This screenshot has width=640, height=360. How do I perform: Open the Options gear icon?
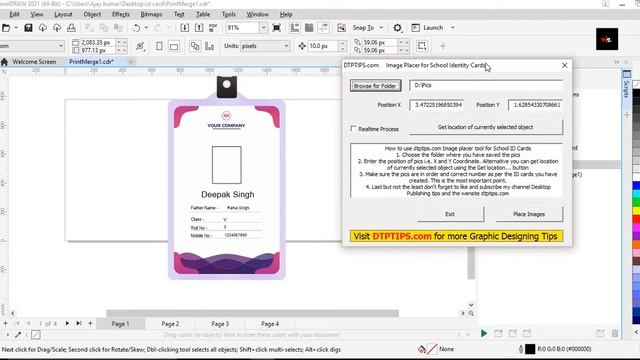pos(397,28)
